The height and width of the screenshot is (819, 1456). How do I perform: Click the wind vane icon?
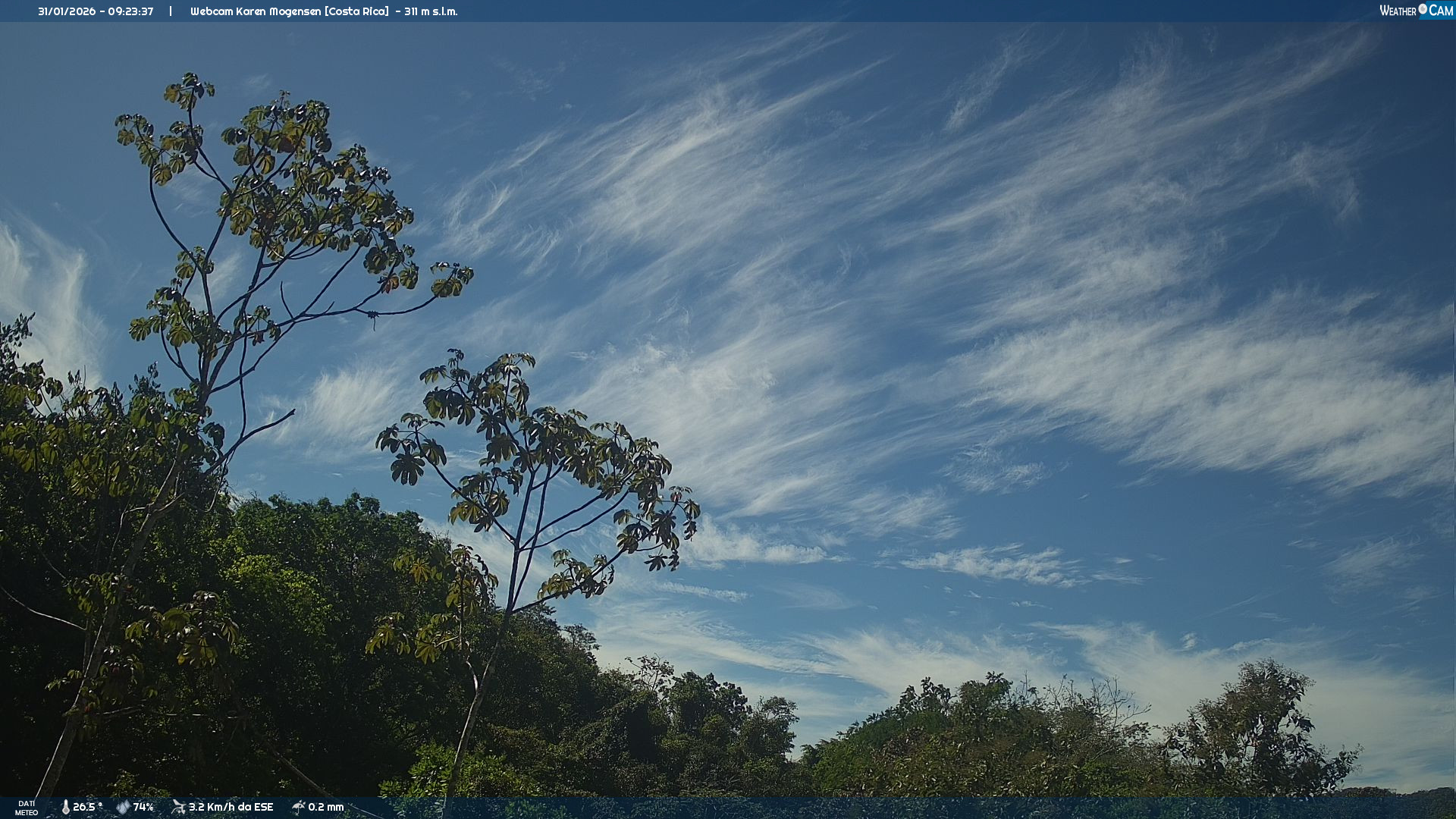[x=178, y=807]
